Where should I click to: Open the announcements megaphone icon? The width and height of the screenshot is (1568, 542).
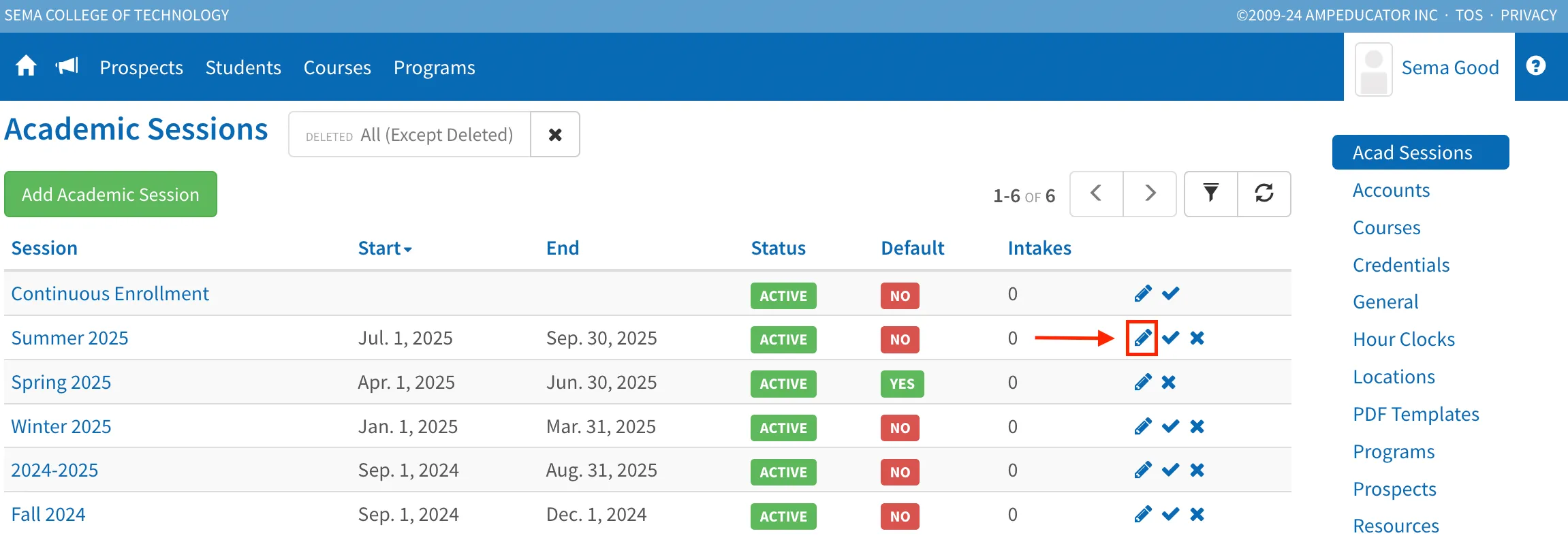[x=67, y=66]
